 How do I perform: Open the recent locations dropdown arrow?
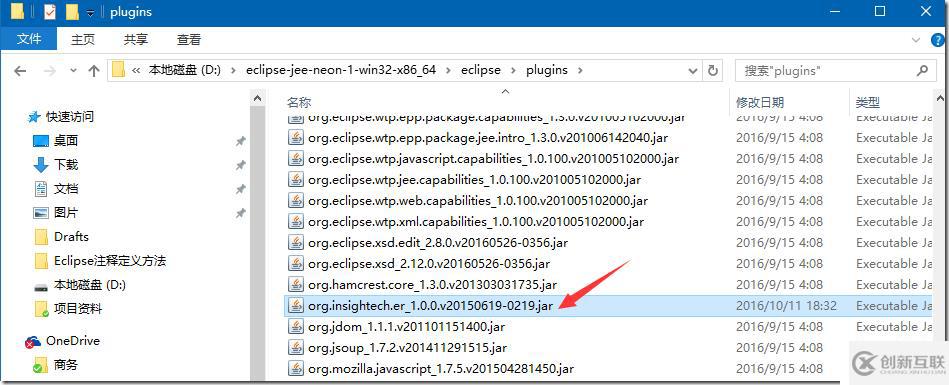73,70
